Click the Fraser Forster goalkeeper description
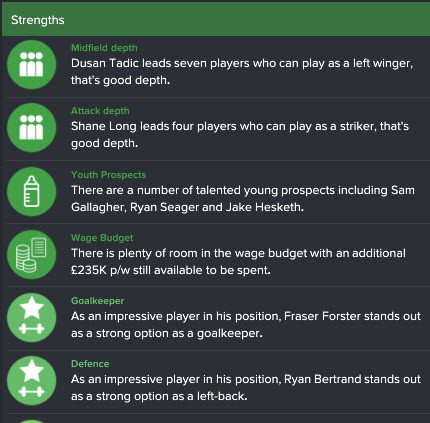The image size is (430, 423). coord(246,325)
